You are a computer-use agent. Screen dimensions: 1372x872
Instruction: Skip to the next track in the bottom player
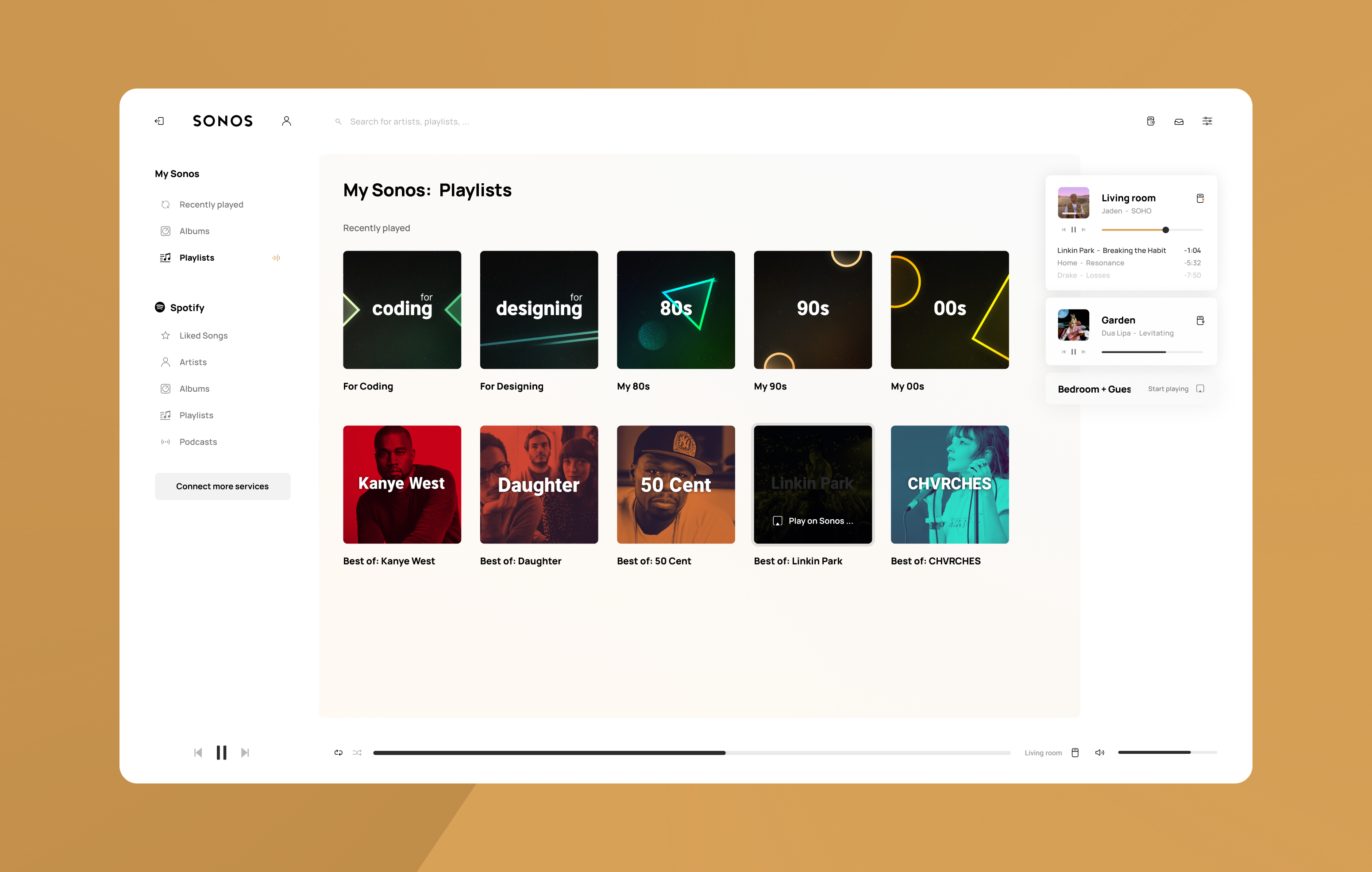coord(245,752)
